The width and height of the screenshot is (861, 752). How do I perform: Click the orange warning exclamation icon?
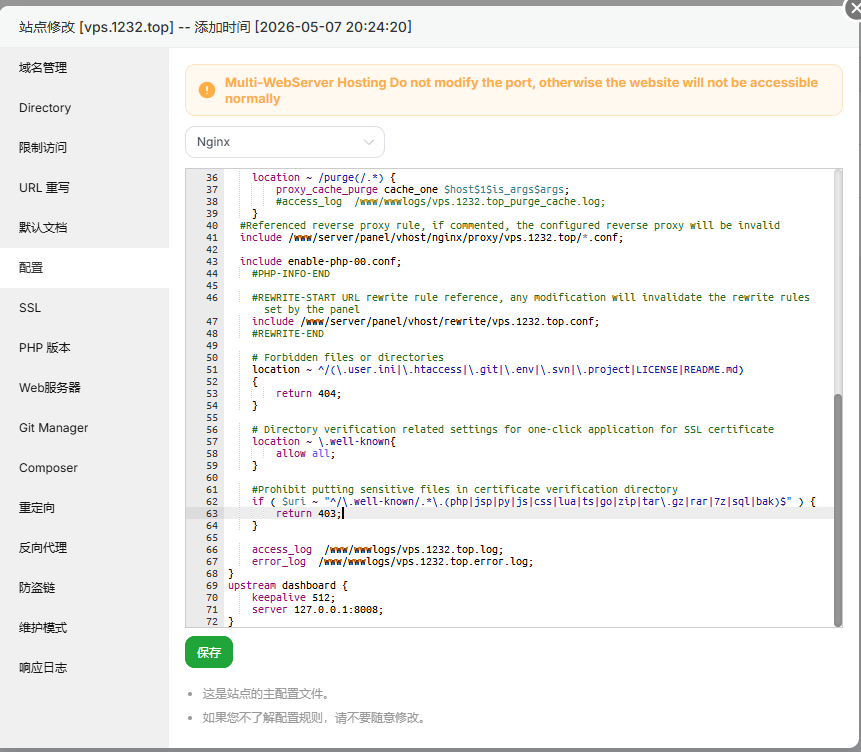click(207, 90)
